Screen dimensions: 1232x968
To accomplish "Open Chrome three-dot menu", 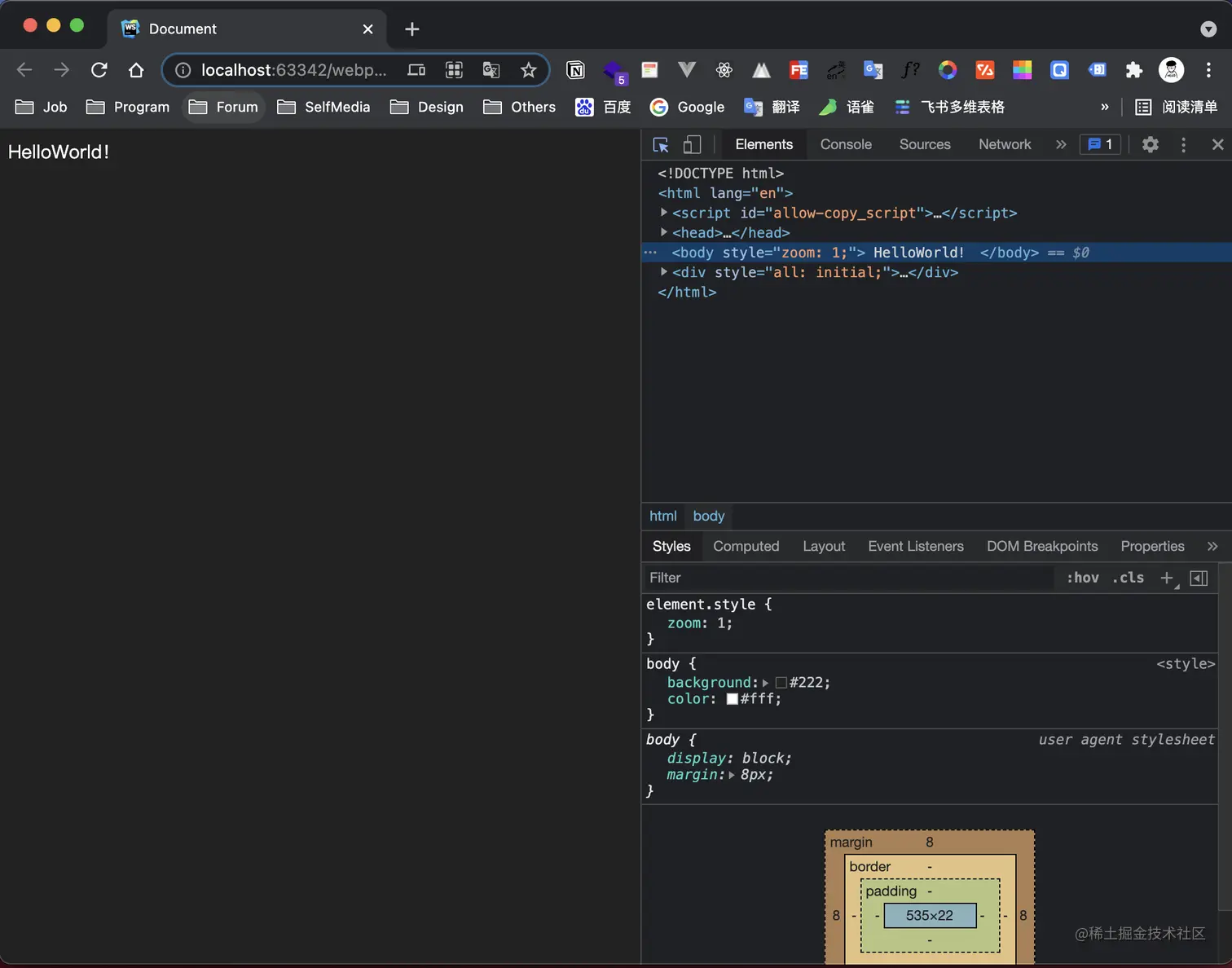I will [1208, 70].
